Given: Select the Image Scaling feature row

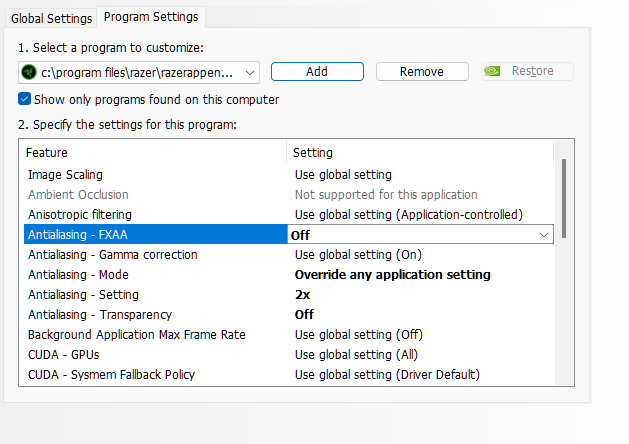Looking at the screenshot, I should click(x=289, y=175).
